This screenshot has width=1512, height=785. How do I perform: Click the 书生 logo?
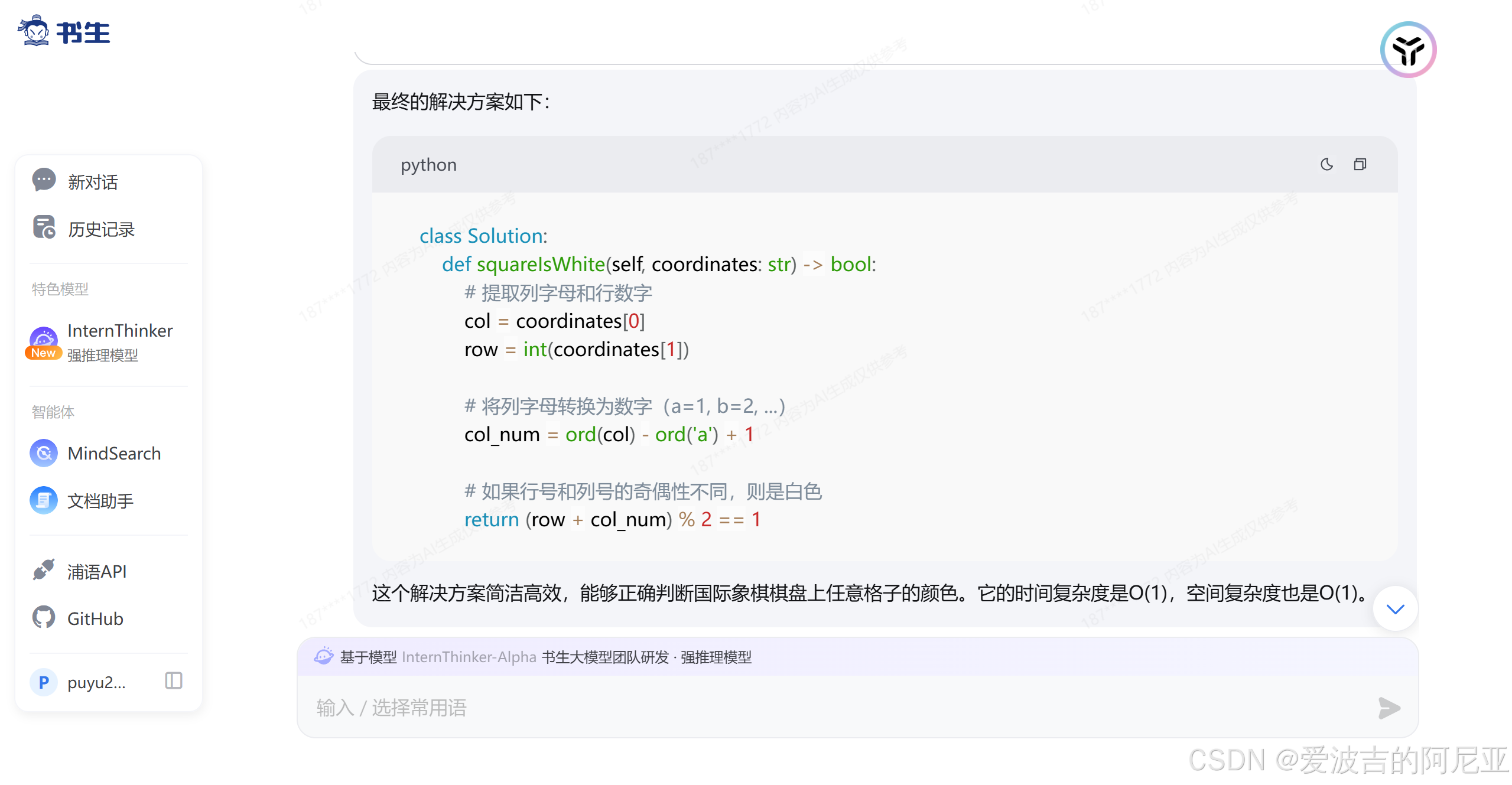pos(64,32)
